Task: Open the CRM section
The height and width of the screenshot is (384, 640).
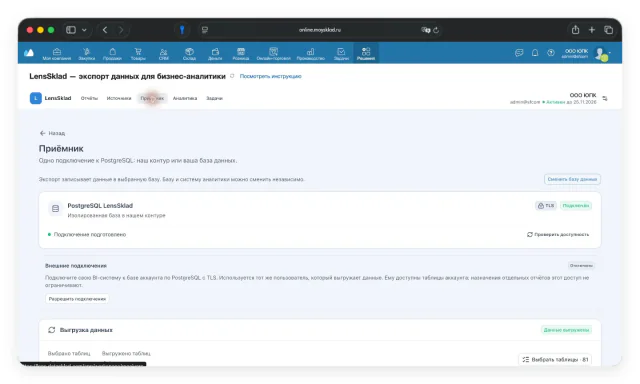Action: pyautogui.click(x=164, y=54)
